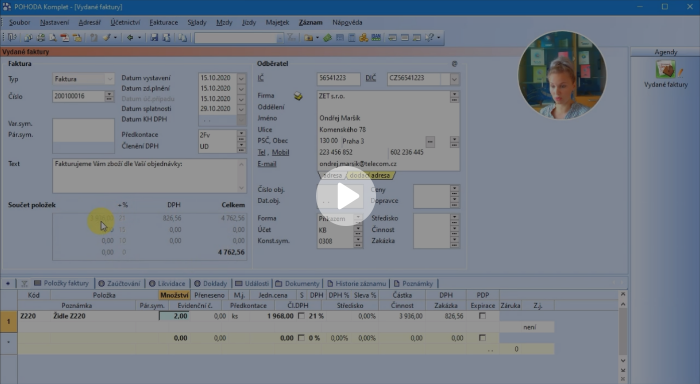Click the Tel link label

tap(261, 152)
